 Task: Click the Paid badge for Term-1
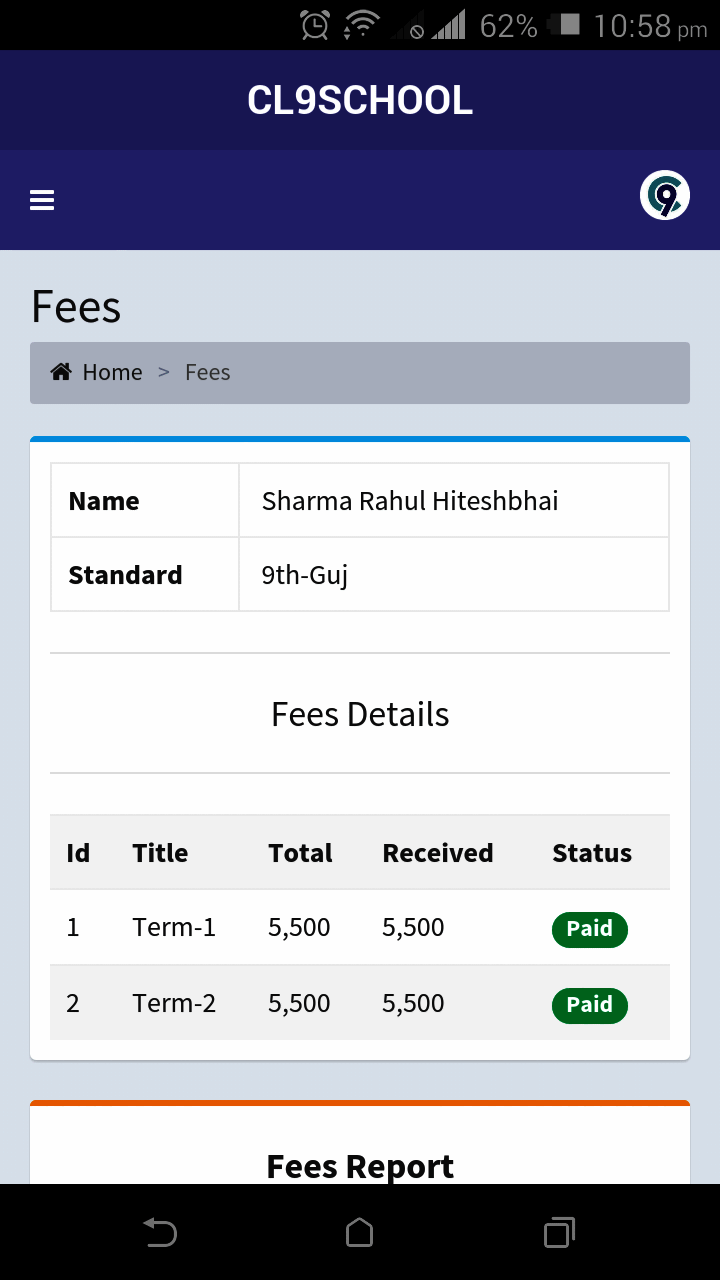[x=589, y=929]
